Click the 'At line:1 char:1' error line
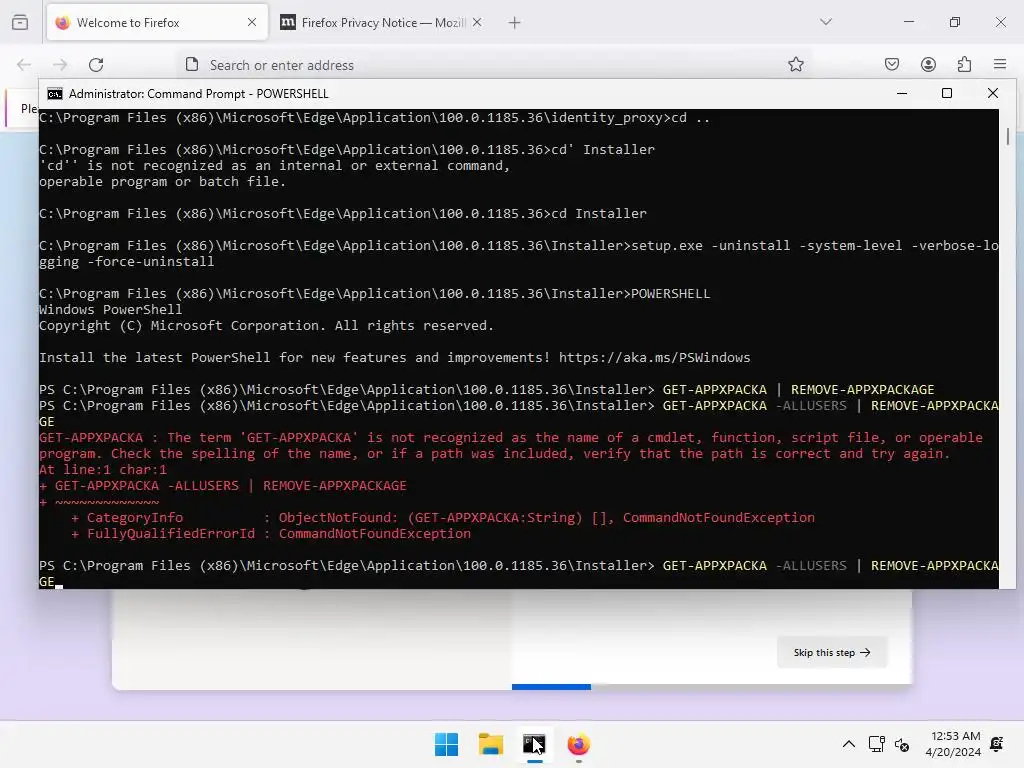Image resolution: width=1024 pixels, height=768 pixels. click(103, 470)
